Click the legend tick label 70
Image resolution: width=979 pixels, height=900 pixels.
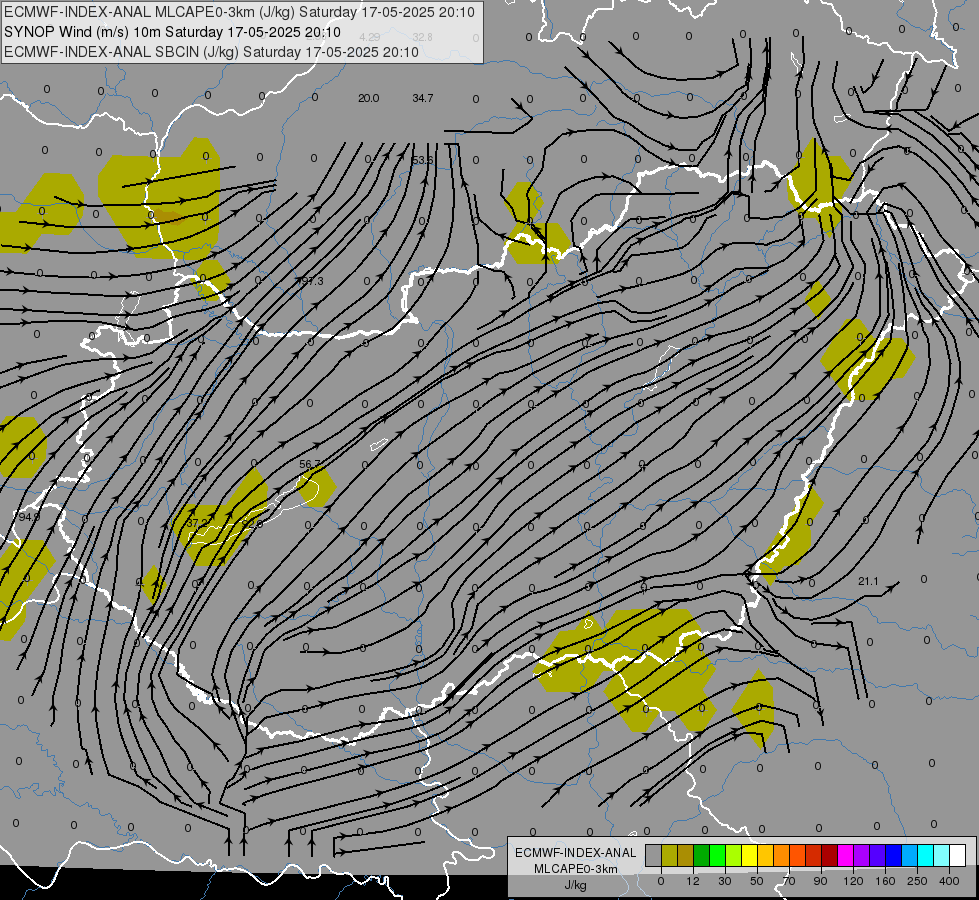click(x=789, y=881)
